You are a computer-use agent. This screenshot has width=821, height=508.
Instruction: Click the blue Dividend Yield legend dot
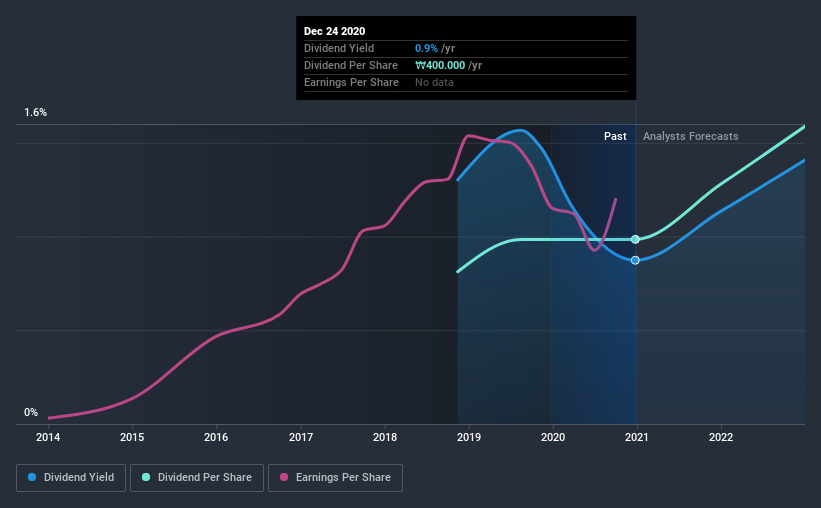pos(32,477)
